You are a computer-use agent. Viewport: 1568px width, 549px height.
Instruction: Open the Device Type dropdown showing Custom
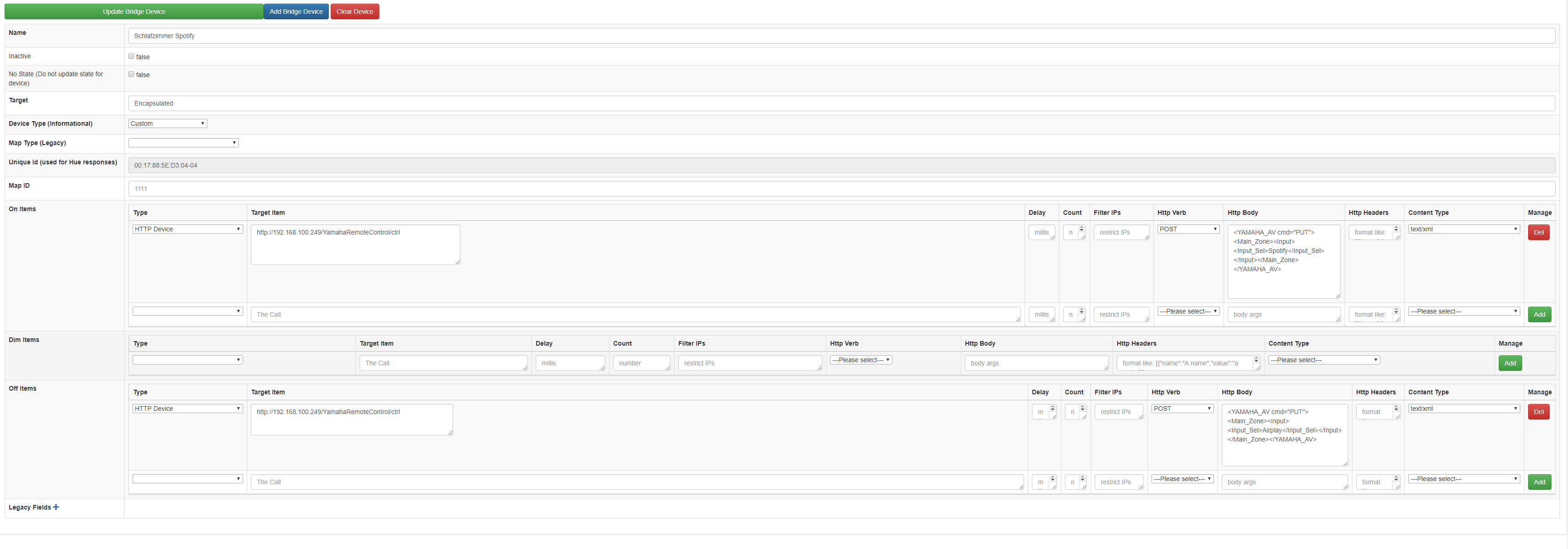(x=167, y=123)
